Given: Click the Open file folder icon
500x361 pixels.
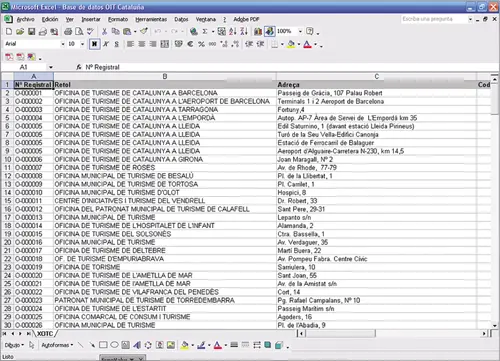Looking at the screenshot, I should pos(20,32).
